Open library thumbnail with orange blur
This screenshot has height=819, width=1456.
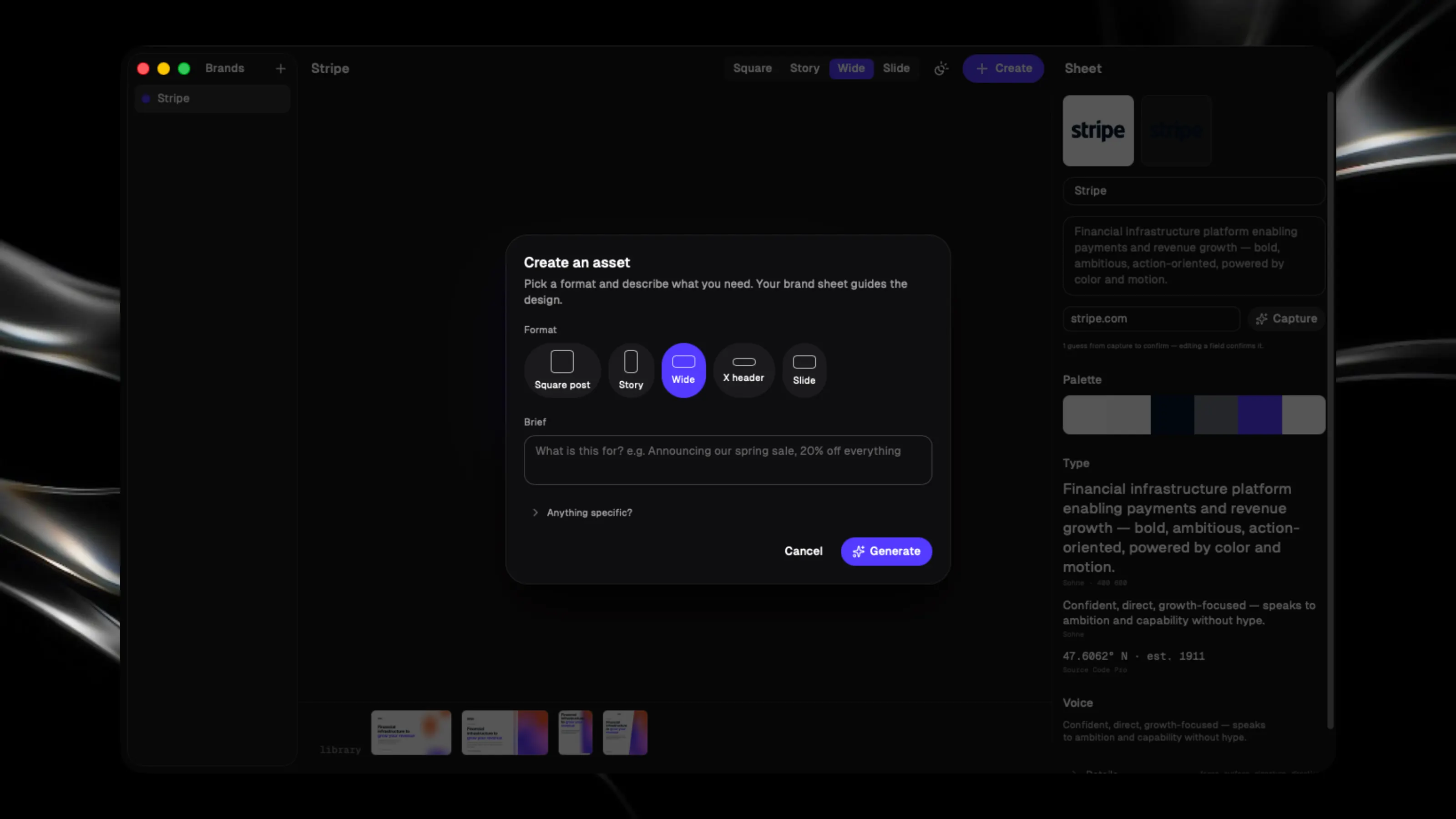(411, 733)
